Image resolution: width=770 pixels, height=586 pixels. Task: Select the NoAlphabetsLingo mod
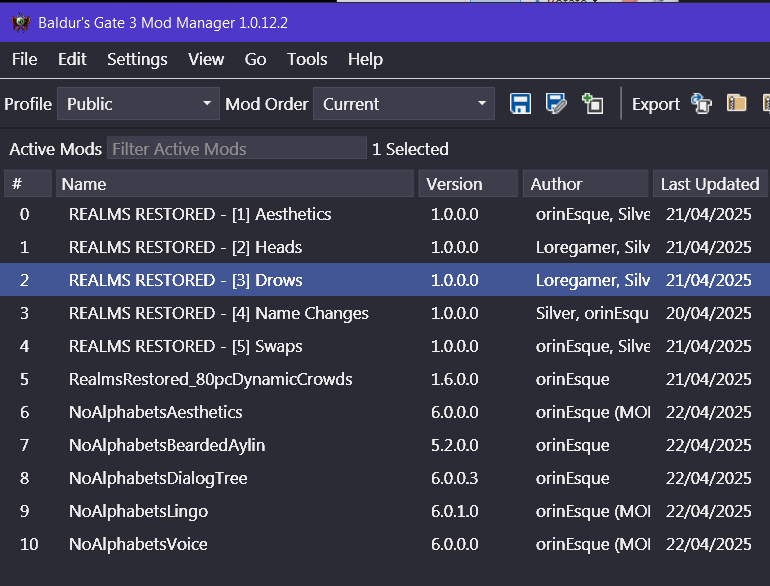tap(385, 510)
